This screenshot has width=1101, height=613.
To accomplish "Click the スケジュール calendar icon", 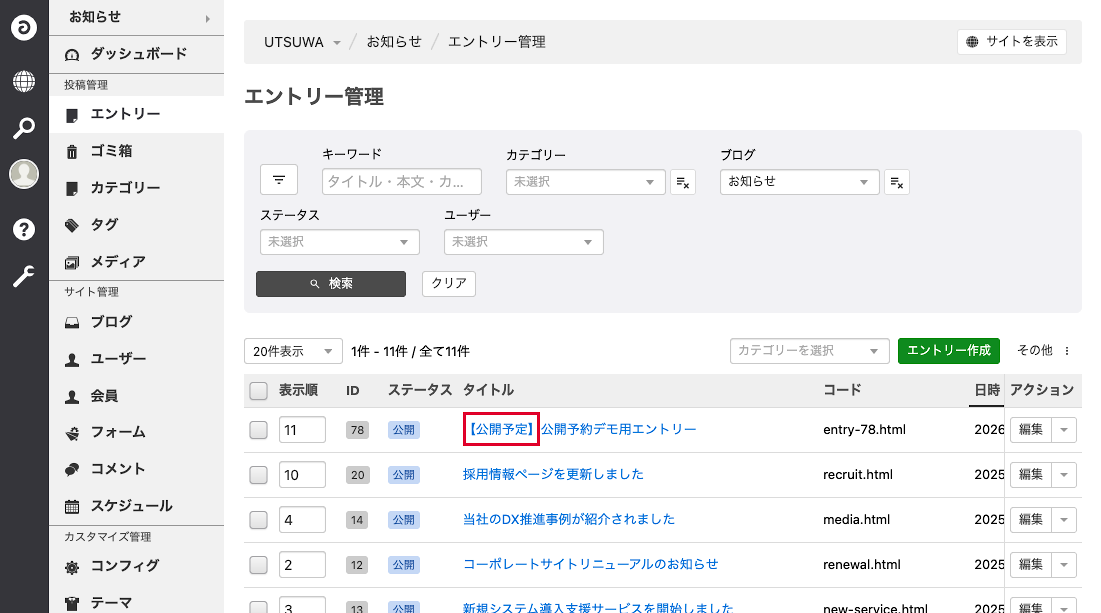I will [x=72, y=506].
